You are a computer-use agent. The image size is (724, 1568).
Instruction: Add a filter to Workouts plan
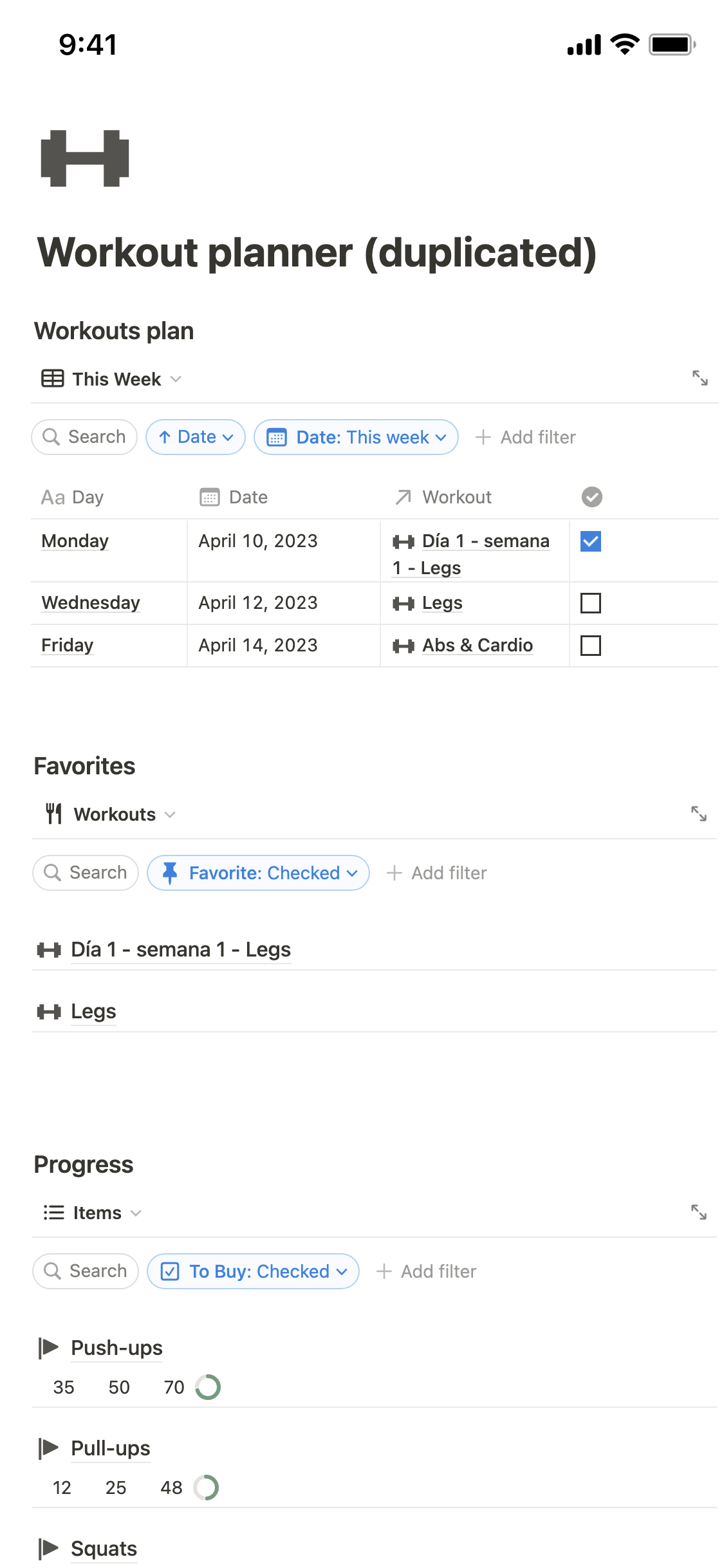pyautogui.click(x=525, y=437)
